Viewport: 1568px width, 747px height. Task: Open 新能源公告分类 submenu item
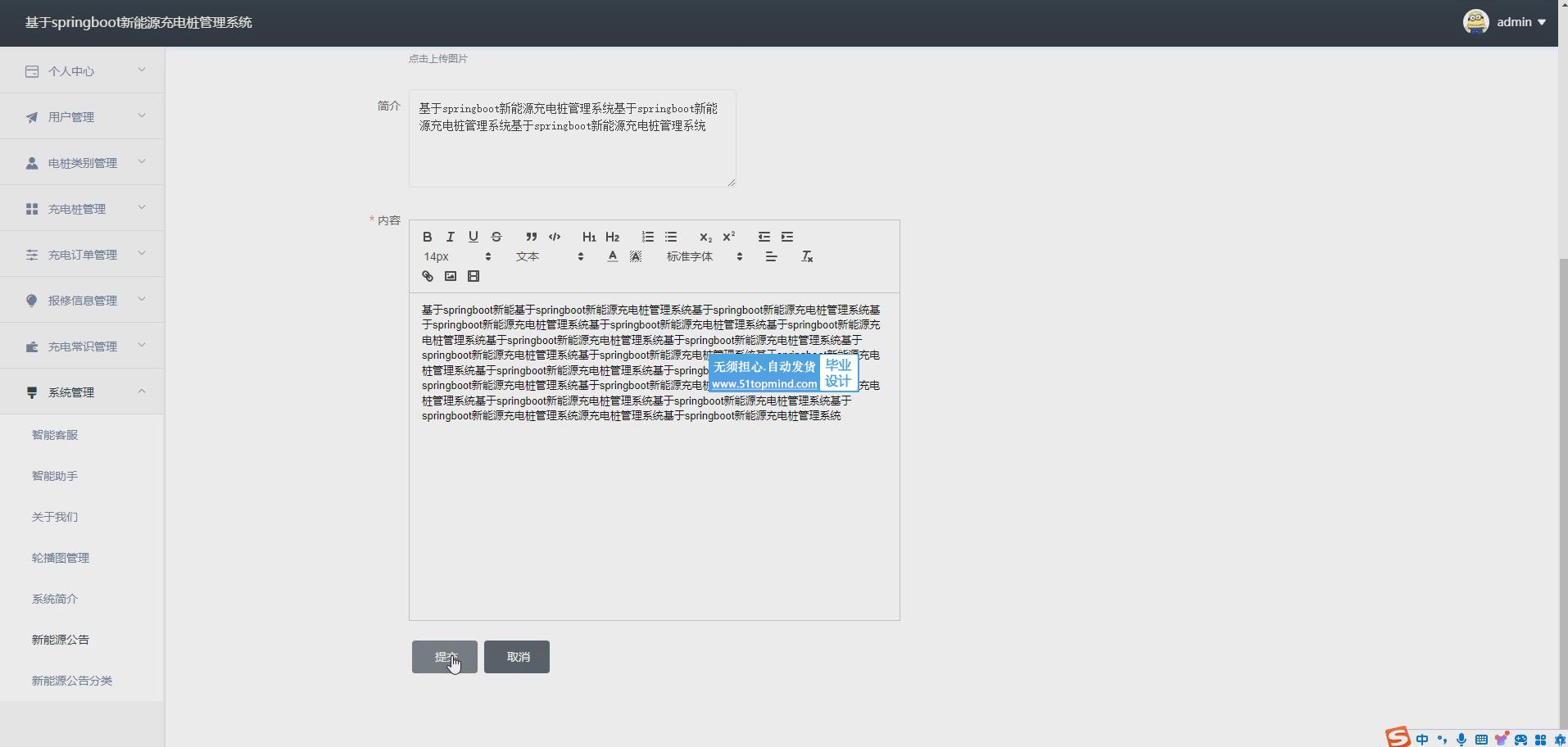[82, 681]
